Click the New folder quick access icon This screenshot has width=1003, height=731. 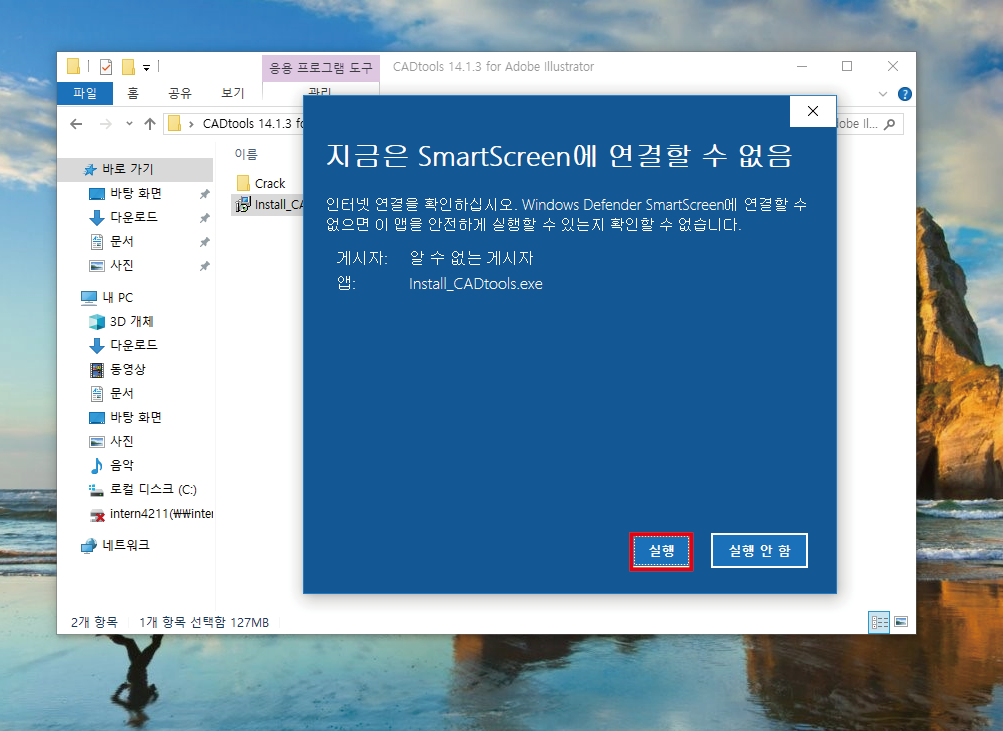tap(128, 67)
